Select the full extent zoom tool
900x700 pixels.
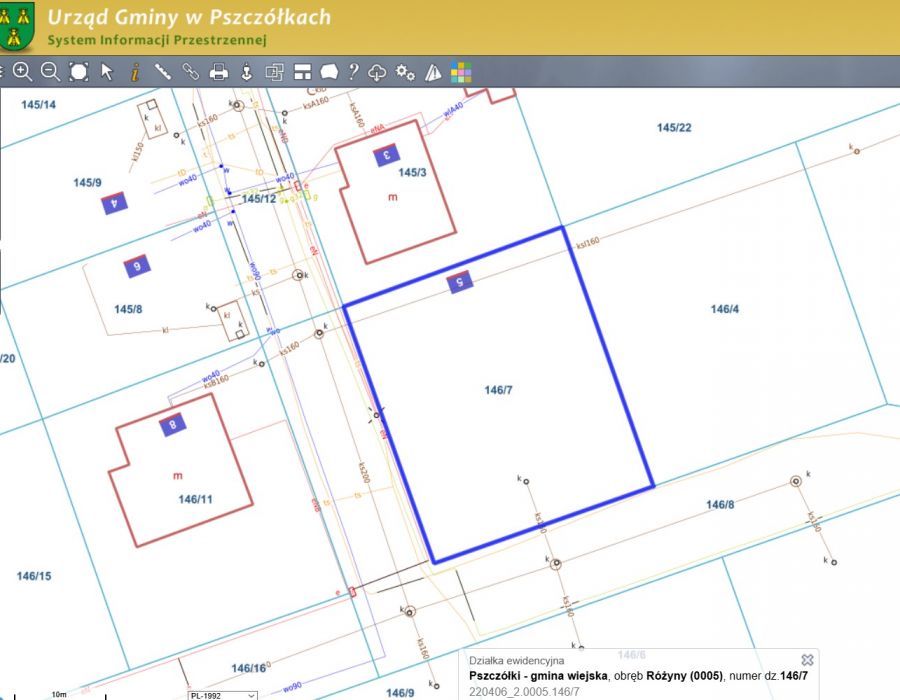pos(79,72)
